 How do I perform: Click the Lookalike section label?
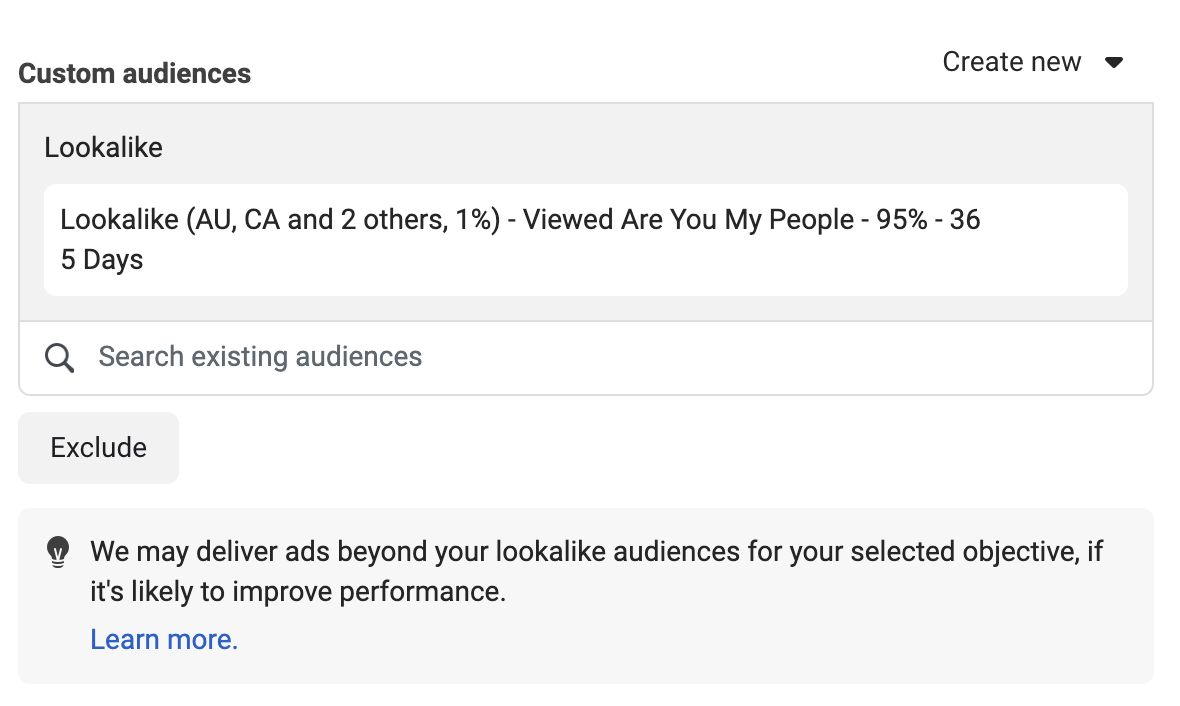pos(103,148)
